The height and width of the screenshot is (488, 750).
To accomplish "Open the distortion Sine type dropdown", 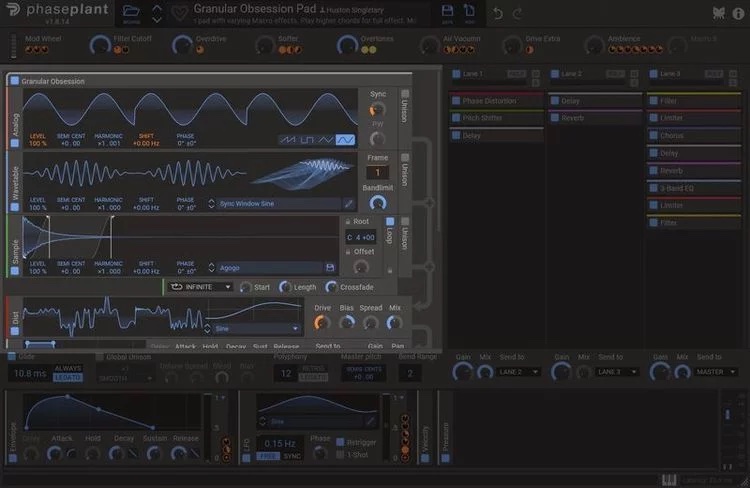I will 257,329.
